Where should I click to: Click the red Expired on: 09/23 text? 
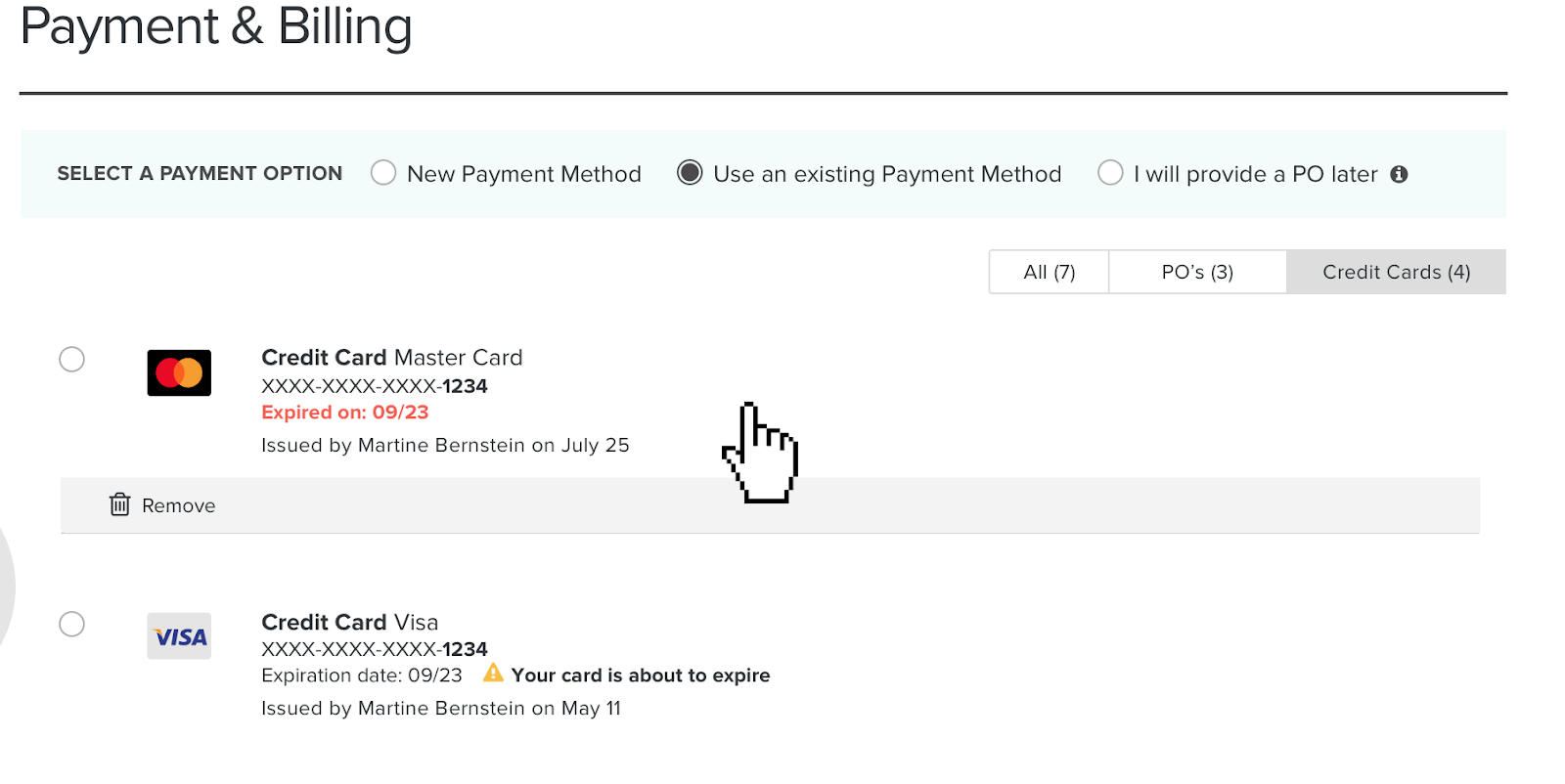(x=344, y=413)
